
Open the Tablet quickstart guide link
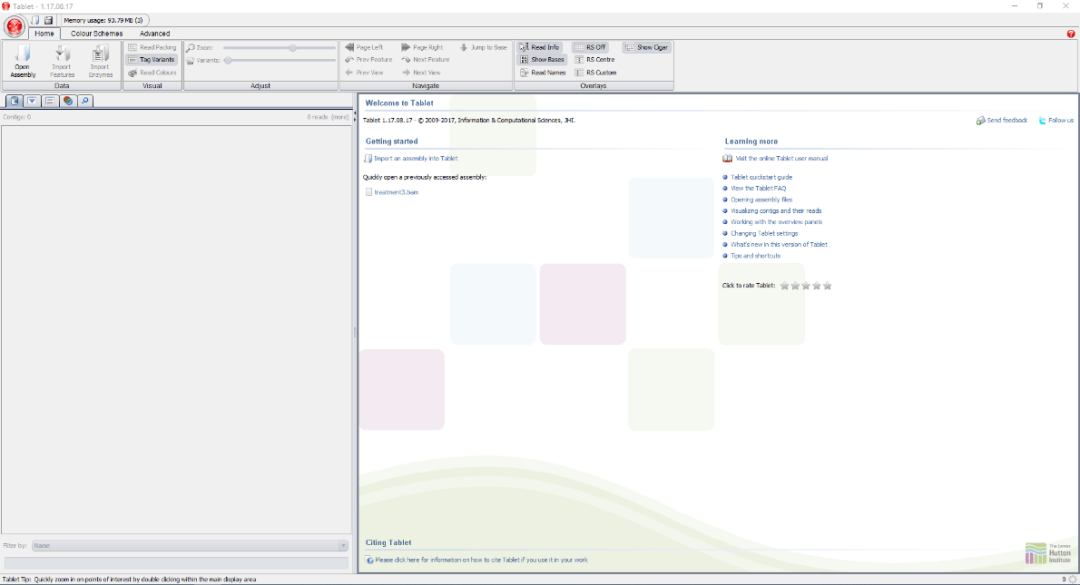point(761,177)
